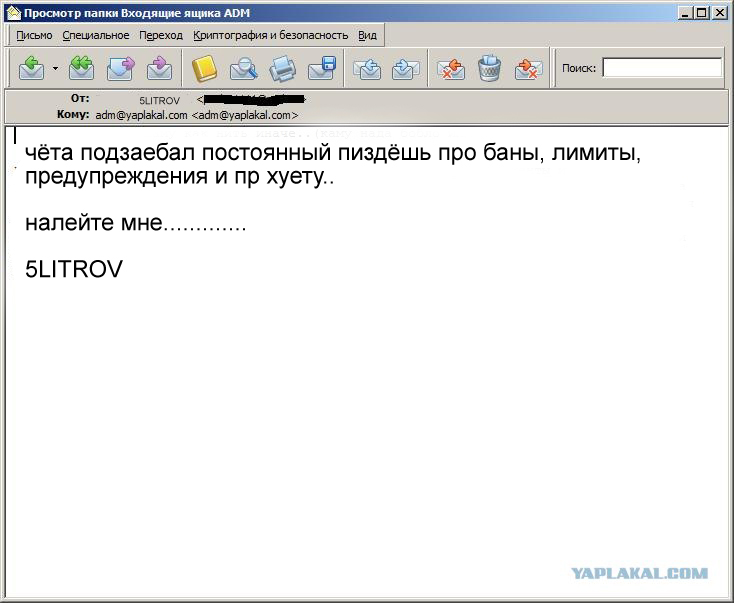
Task: Go to previous message envelope icon
Action: click(367, 69)
